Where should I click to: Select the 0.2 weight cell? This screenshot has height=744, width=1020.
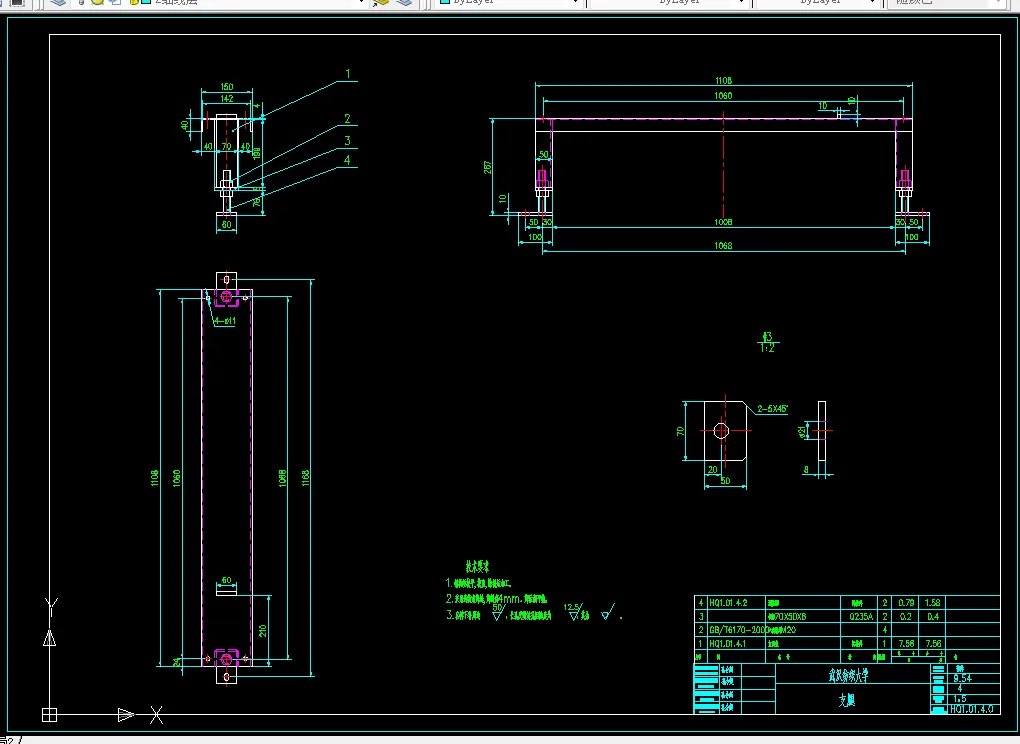[906, 616]
